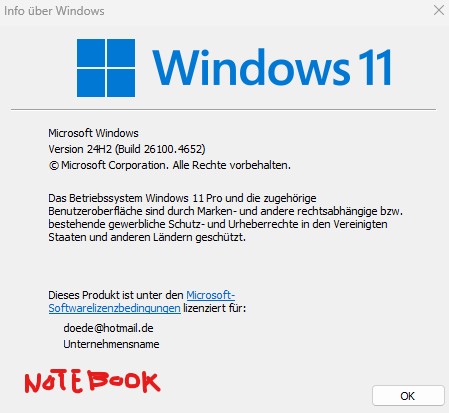Screen dimensions: 449x413
Task: Click the large Windows 11 wordmark
Action: click(x=272, y=68)
